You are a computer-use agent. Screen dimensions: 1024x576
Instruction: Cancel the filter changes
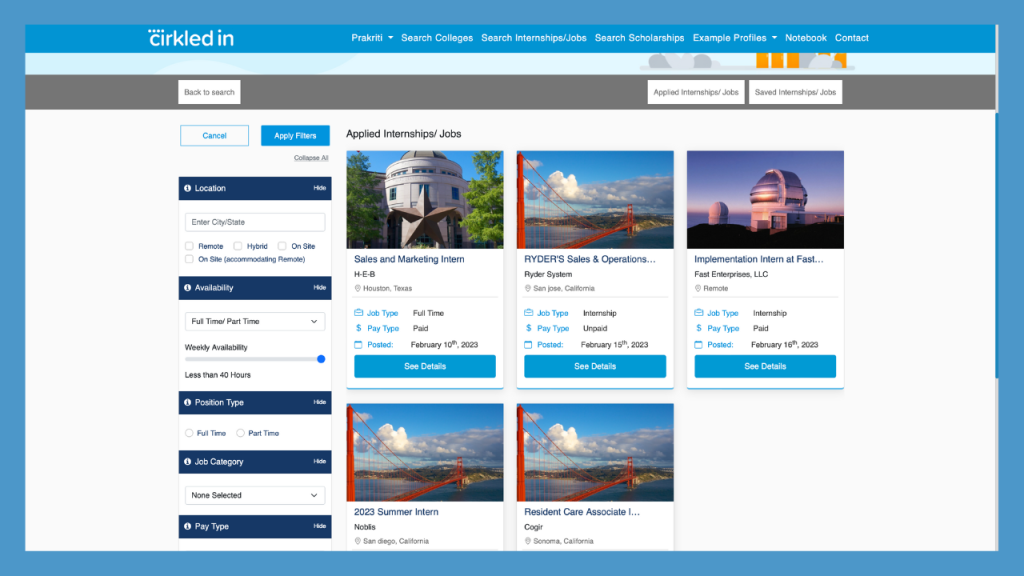tap(214, 136)
